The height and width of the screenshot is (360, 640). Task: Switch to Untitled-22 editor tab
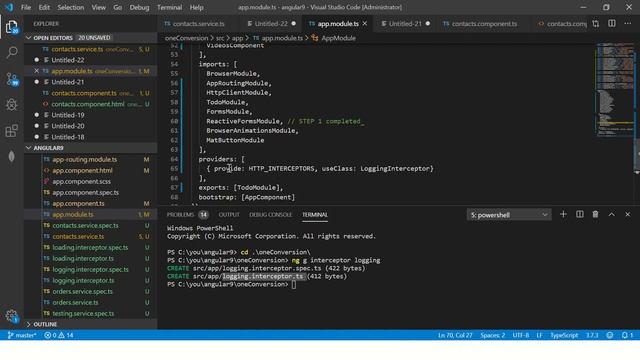tap(271, 24)
